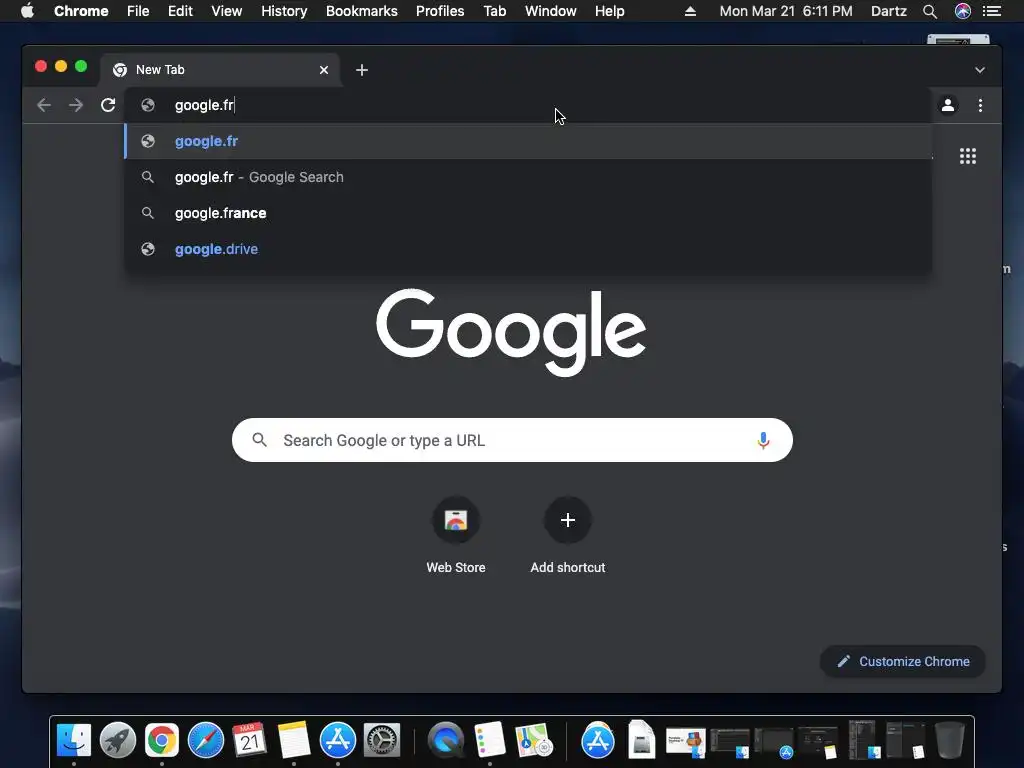1024x768 pixels.
Task: Click the Customize Chrome button
Action: (x=903, y=662)
